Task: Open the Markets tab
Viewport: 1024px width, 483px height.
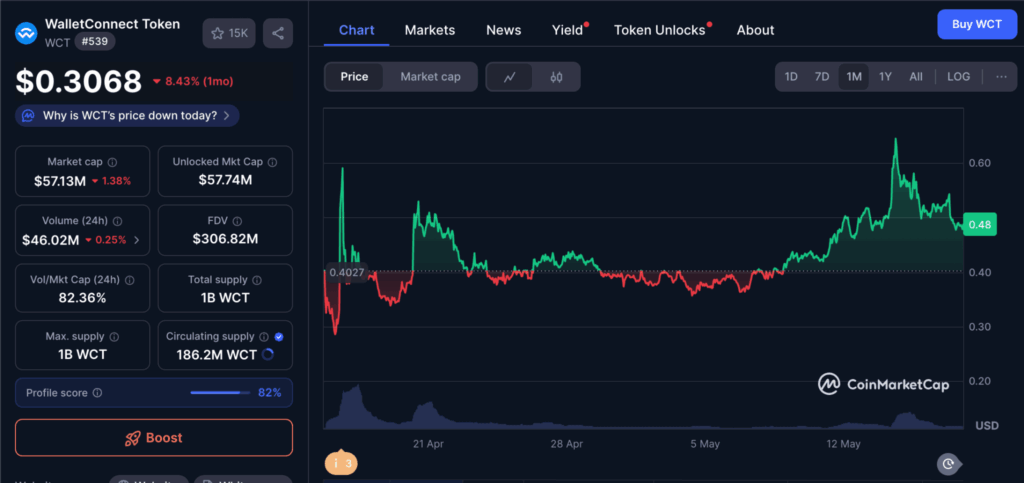Action: [x=430, y=30]
